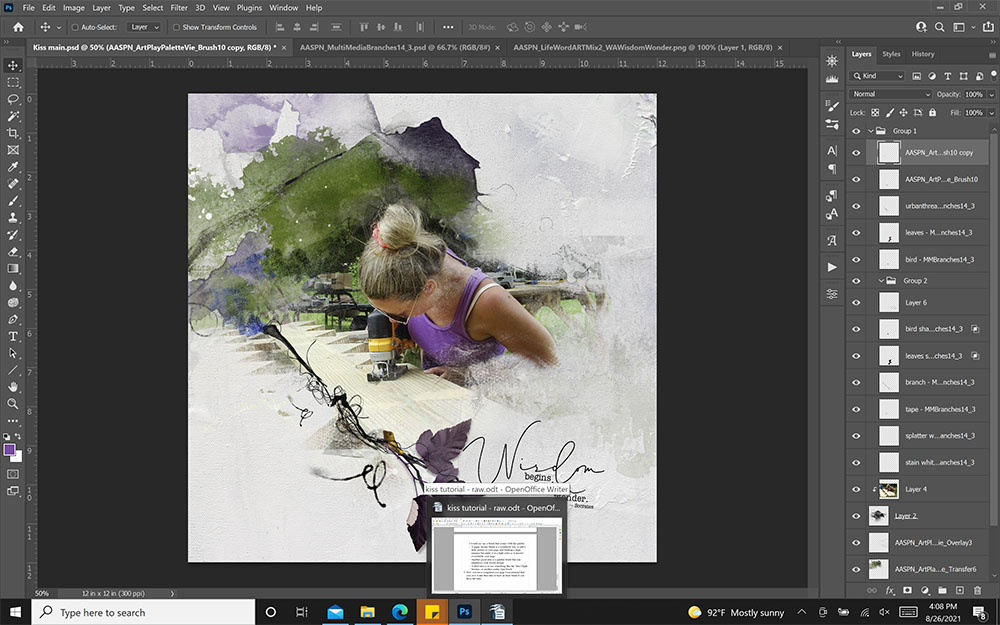Screen dimensions: 1000x625
Task: Select the Eyedropper tool
Action: pyautogui.click(x=13, y=167)
